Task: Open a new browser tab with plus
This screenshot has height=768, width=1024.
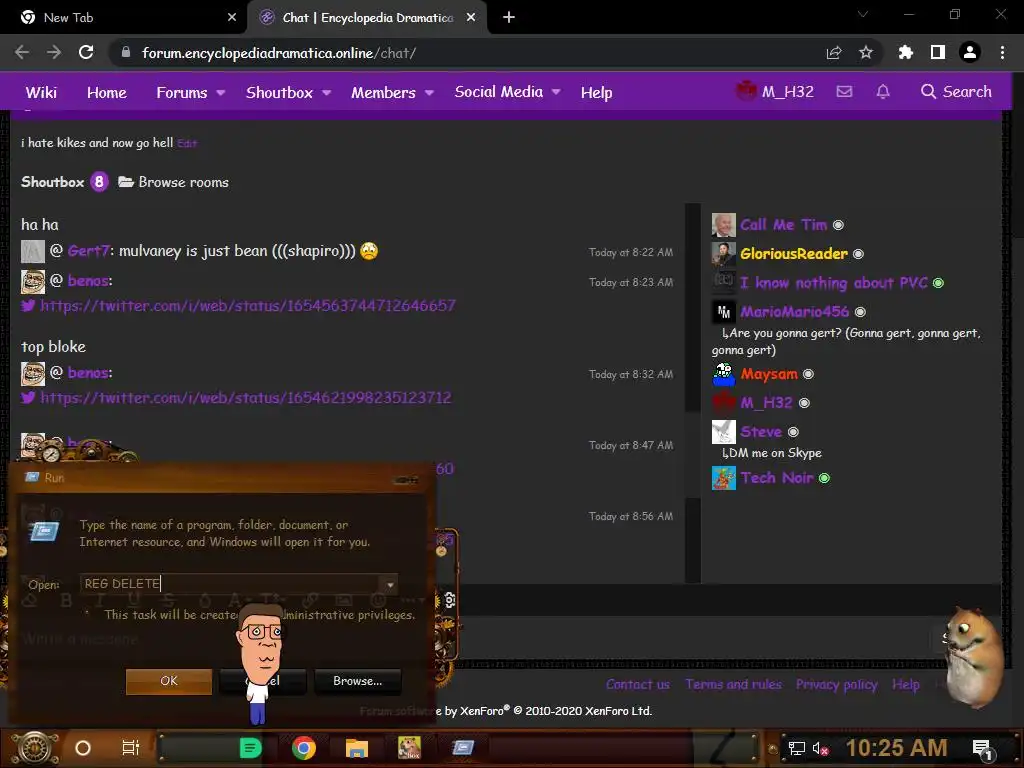Action: pyautogui.click(x=509, y=18)
